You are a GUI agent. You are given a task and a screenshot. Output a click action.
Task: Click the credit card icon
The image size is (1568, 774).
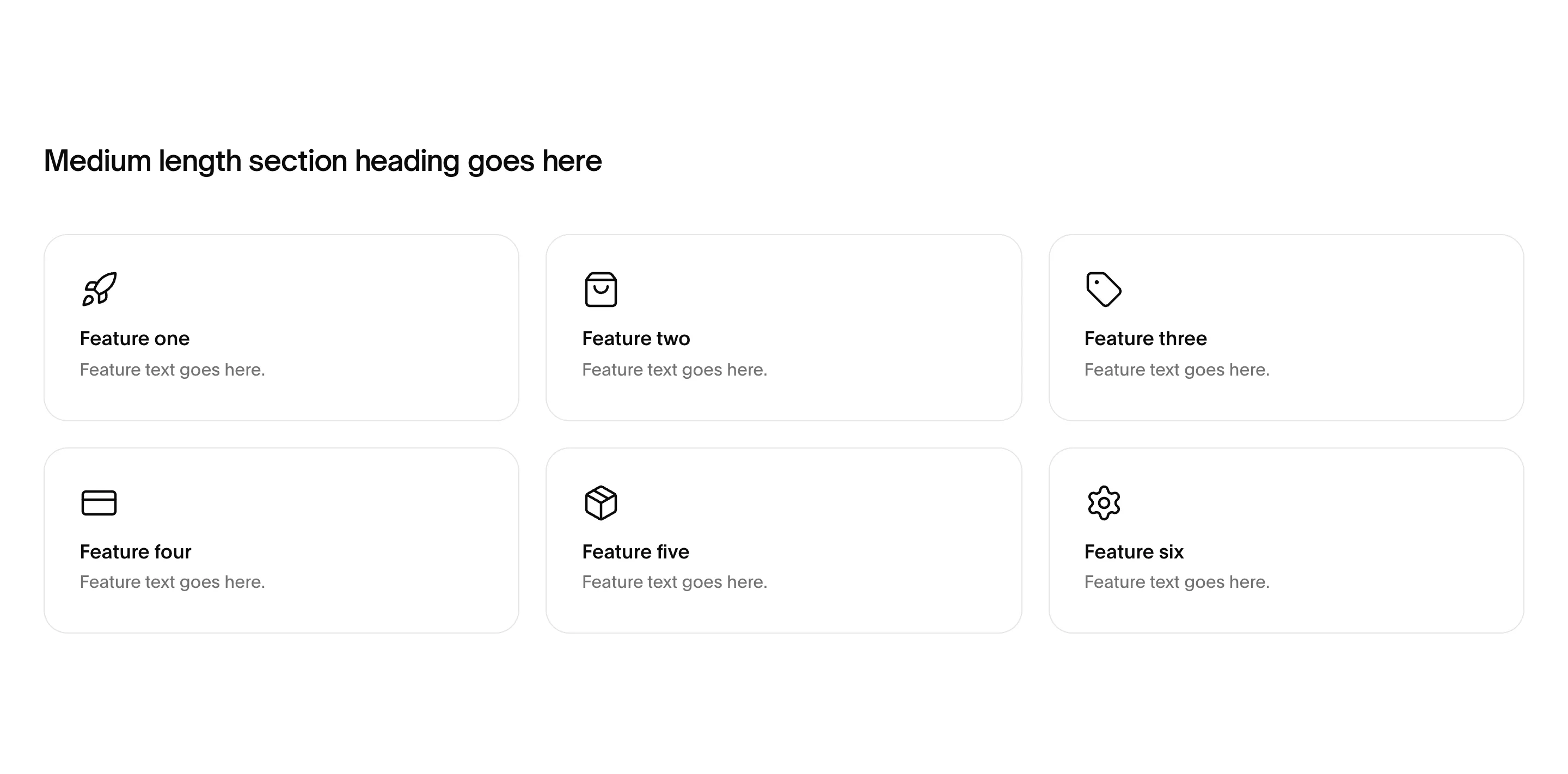click(99, 502)
